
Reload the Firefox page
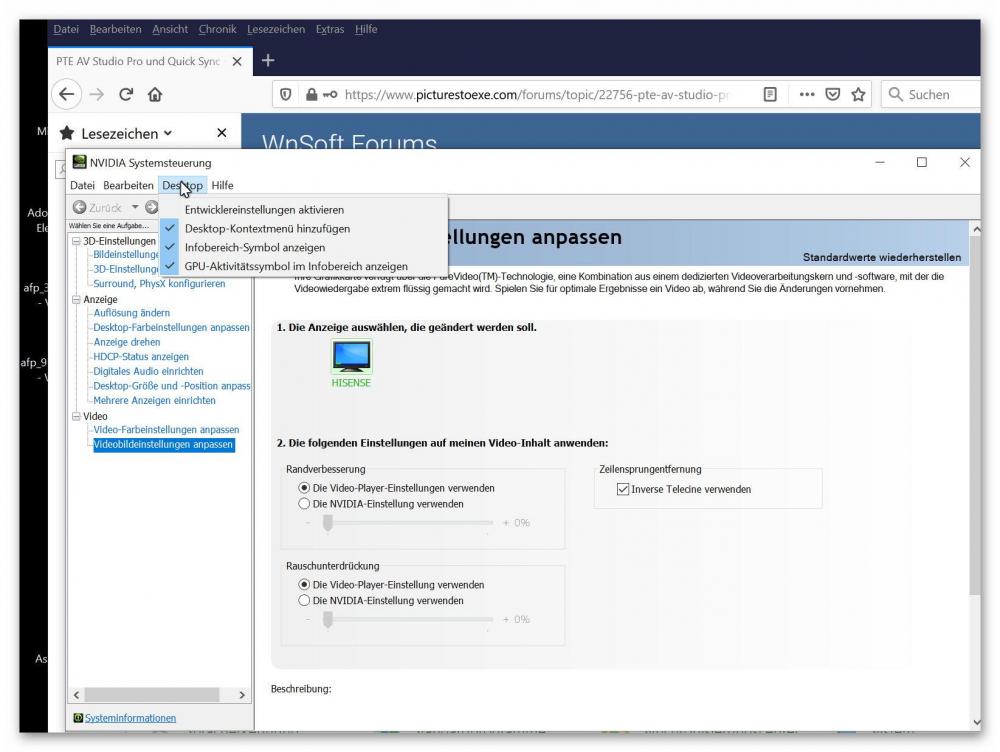(126, 94)
